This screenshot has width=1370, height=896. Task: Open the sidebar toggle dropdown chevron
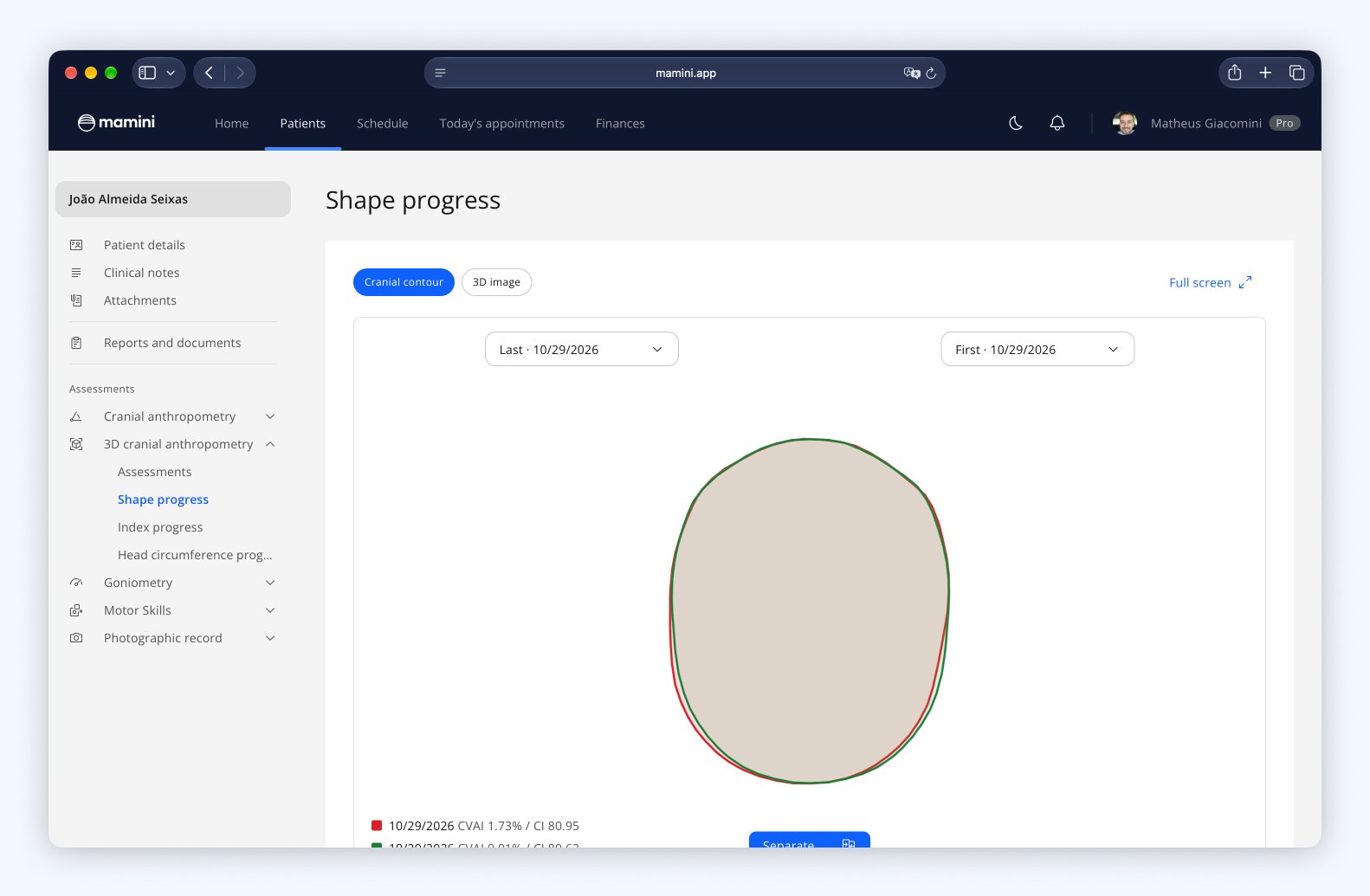coord(171,73)
